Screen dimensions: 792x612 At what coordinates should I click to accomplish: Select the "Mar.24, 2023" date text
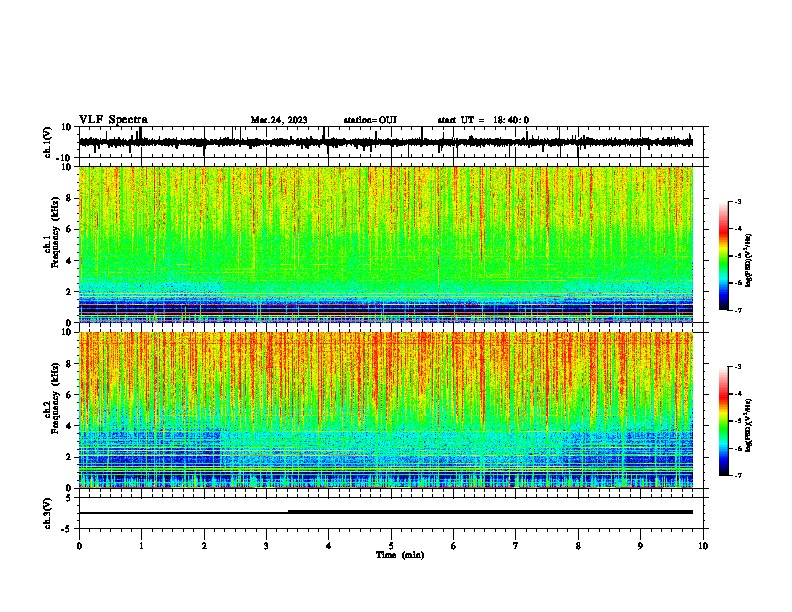[x=279, y=120]
